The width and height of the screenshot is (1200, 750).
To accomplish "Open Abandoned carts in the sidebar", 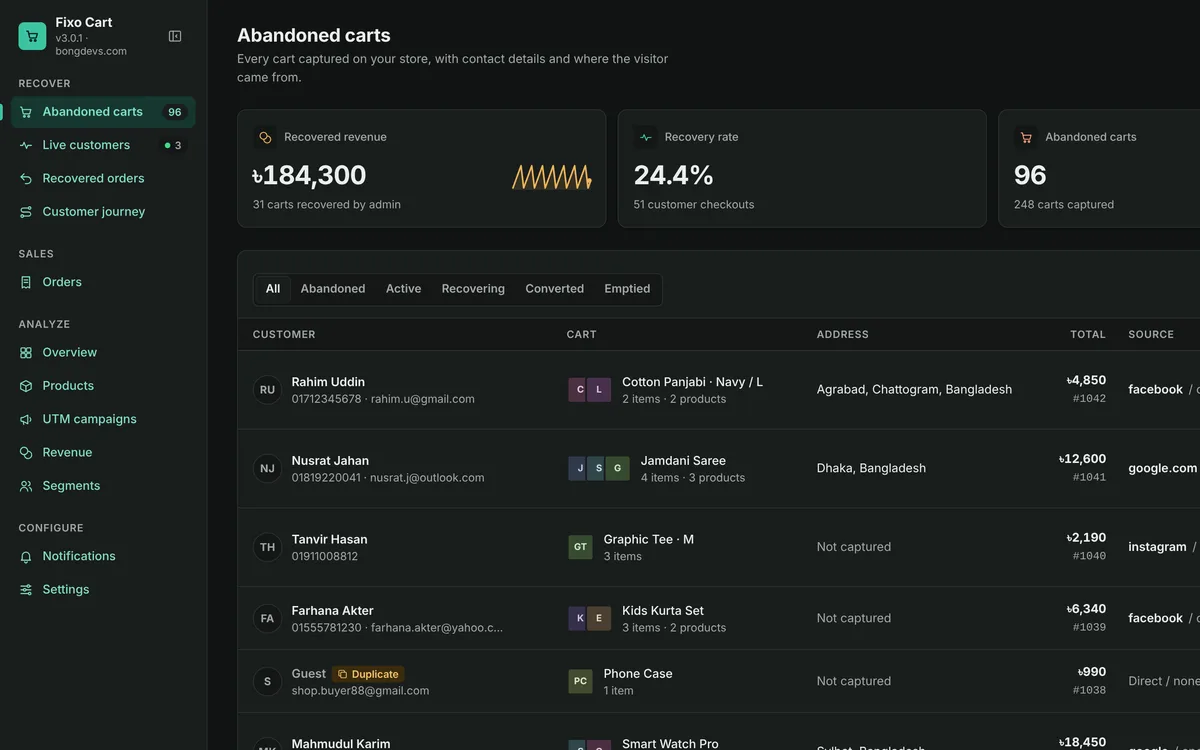I will [x=103, y=112].
